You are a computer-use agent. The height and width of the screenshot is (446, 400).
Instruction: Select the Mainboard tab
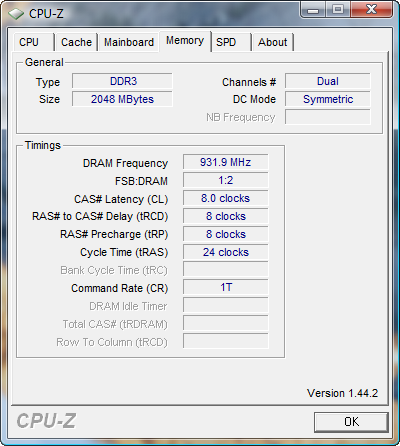point(129,42)
